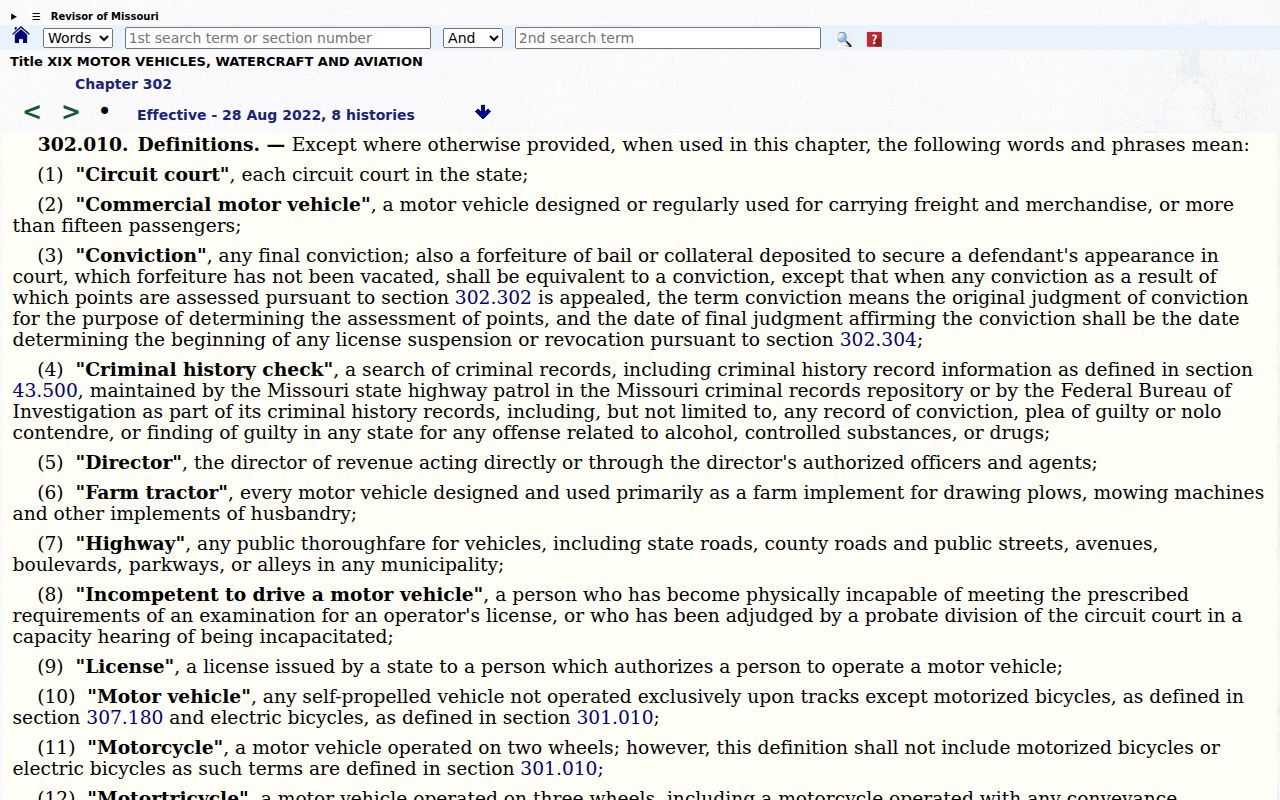Focus the 1st search term input field
The width and height of the screenshot is (1280, 800).
point(278,38)
